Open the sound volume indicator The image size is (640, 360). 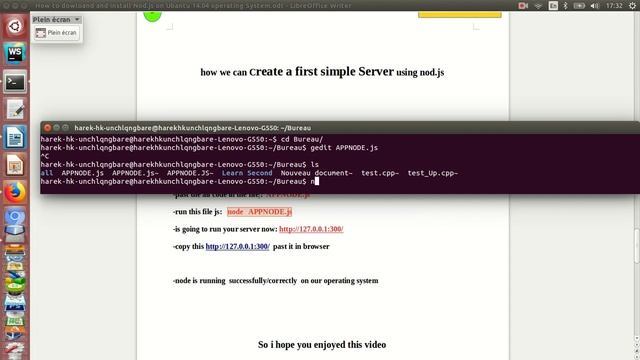pyautogui.click(x=595, y=6)
